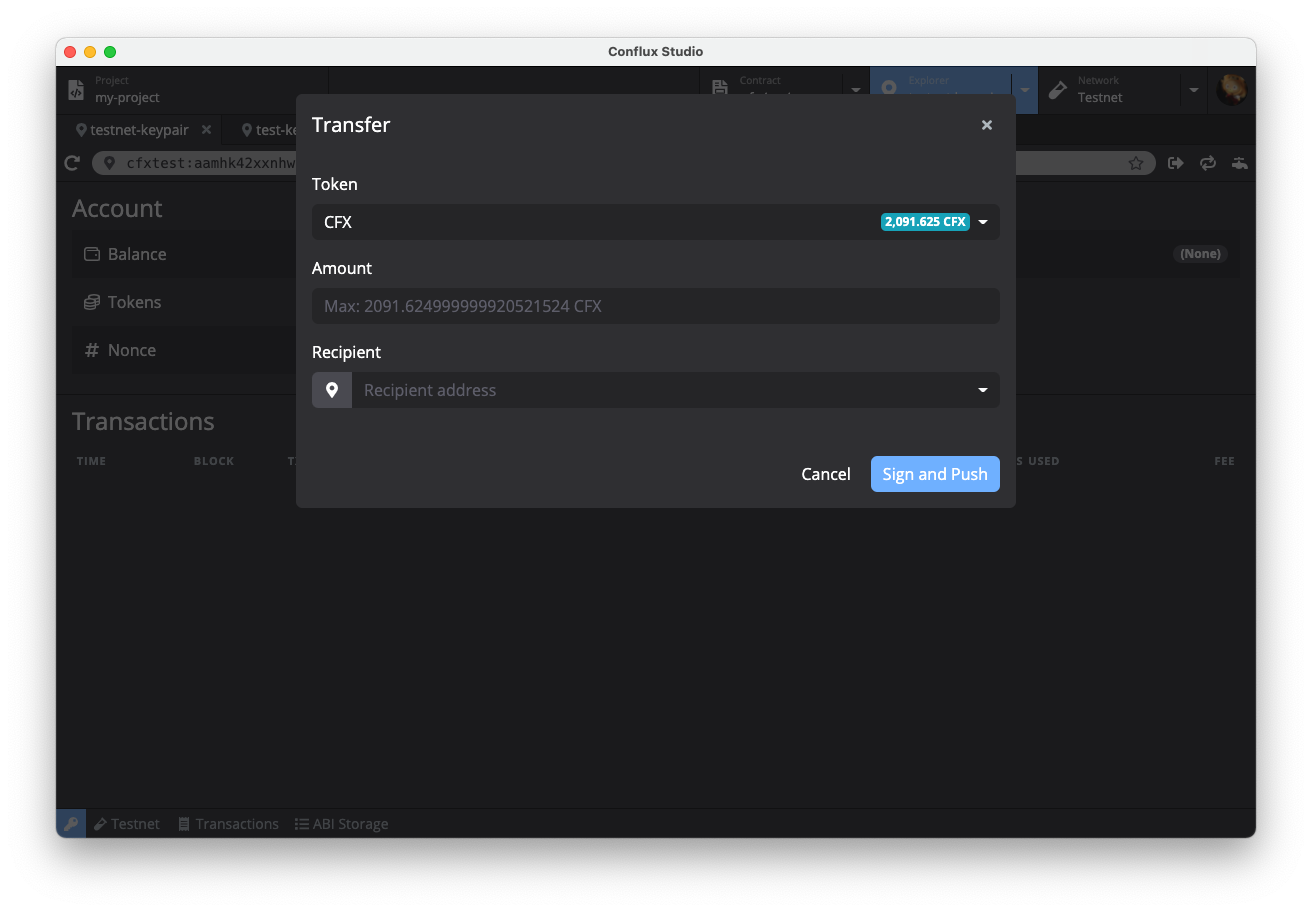This screenshot has width=1312, height=912.
Task: Open the my-project Project menu
Action: (x=192, y=90)
